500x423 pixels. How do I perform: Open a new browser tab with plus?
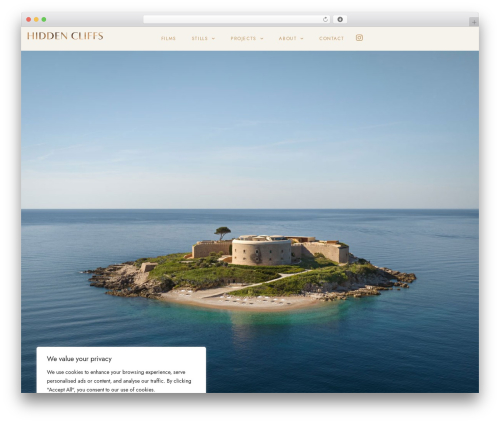point(474,22)
